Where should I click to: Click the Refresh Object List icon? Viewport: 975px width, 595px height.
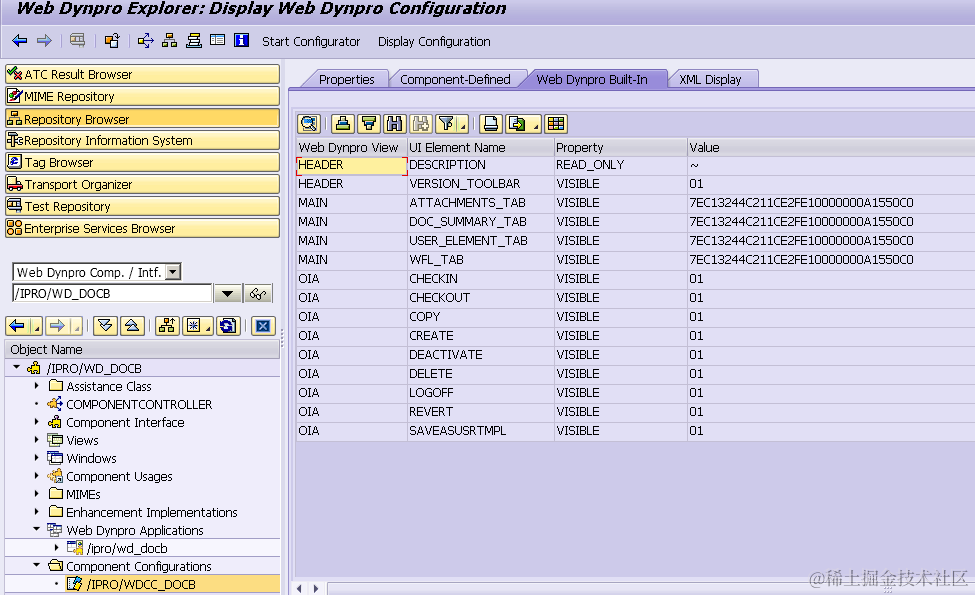pyautogui.click(x=228, y=326)
